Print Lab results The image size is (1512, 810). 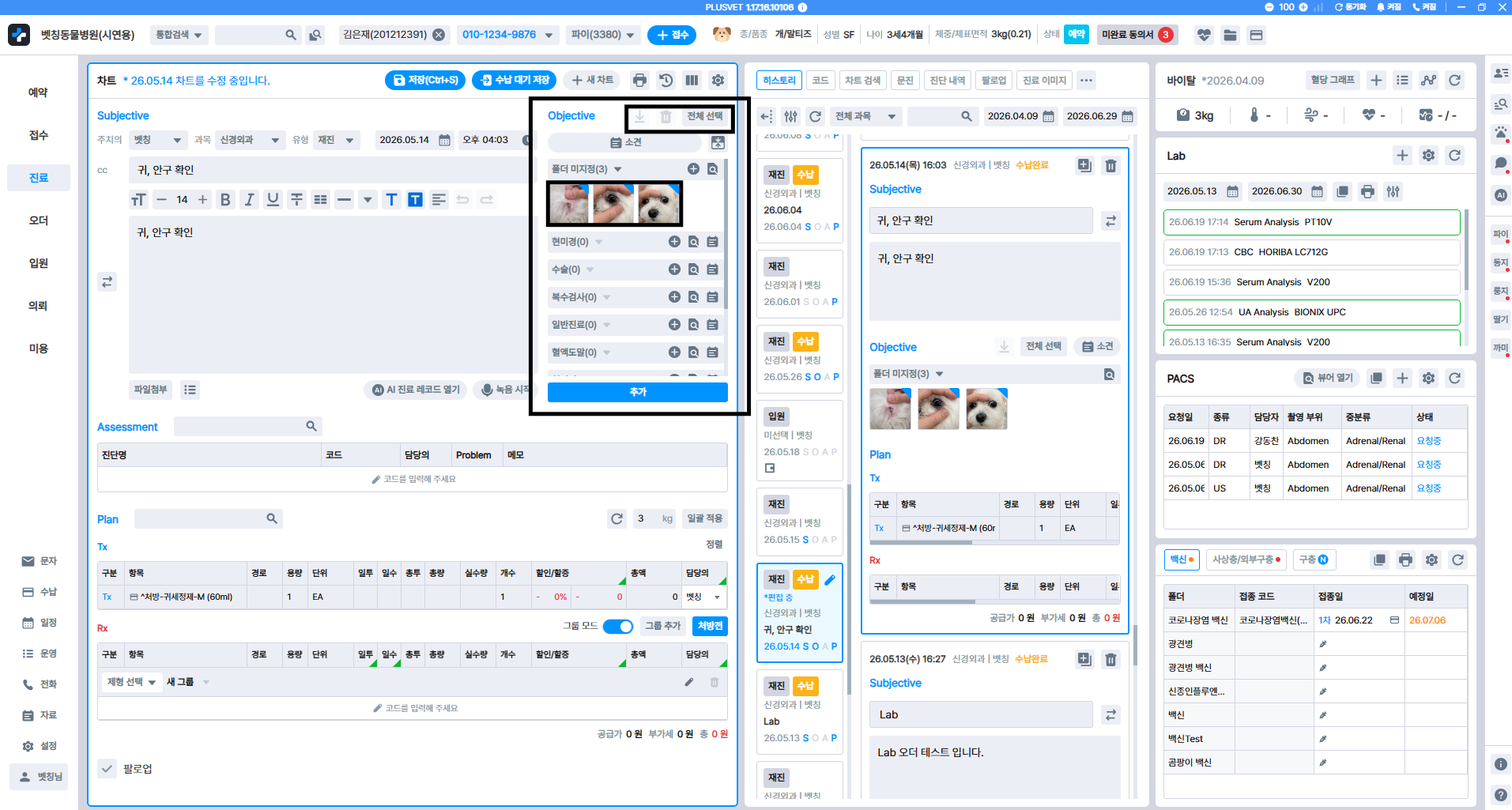point(1367,191)
